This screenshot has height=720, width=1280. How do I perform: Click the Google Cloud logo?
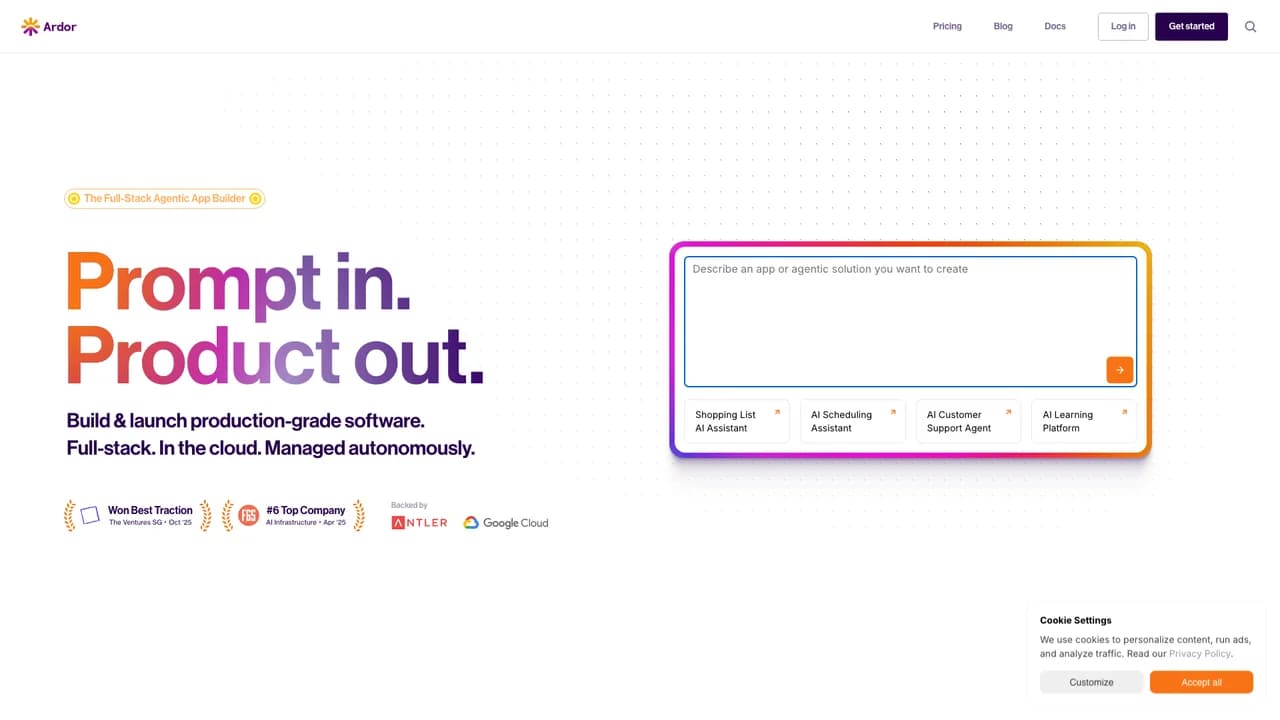click(506, 523)
